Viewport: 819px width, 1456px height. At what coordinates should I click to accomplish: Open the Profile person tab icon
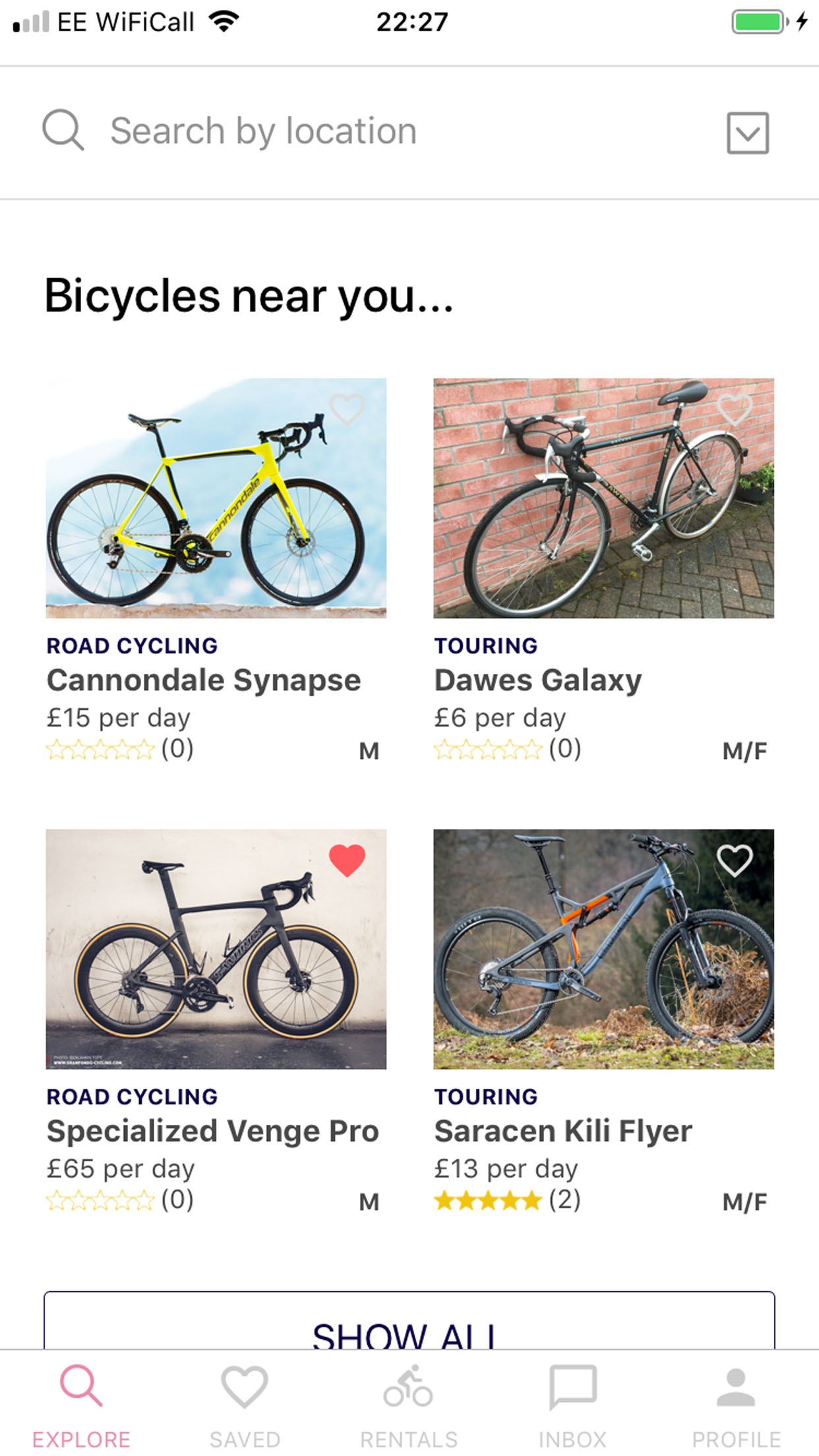[x=736, y=1386]
